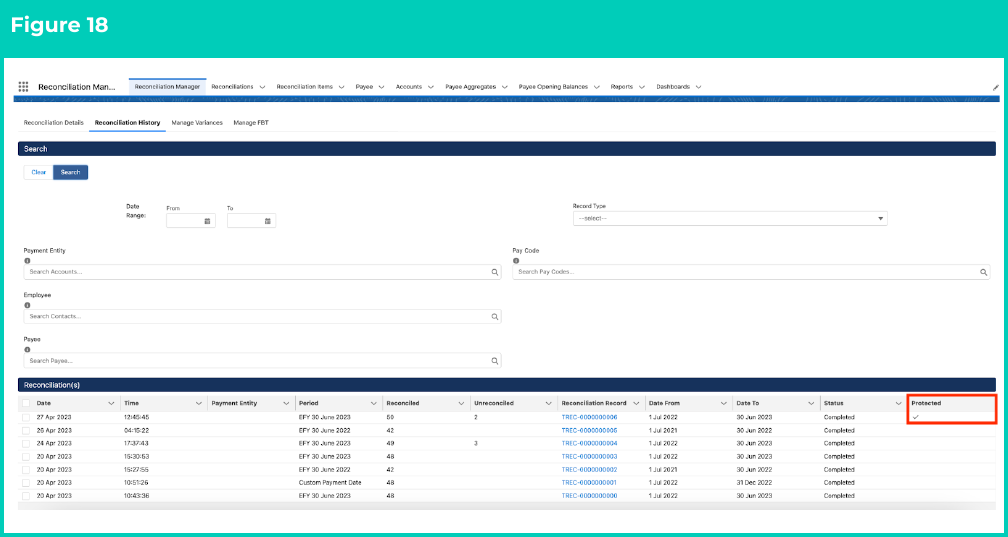This screenshot has width=1008, height=537.
Task: Open the Payment Entity column header menu
Action: (x=286, y=403)
